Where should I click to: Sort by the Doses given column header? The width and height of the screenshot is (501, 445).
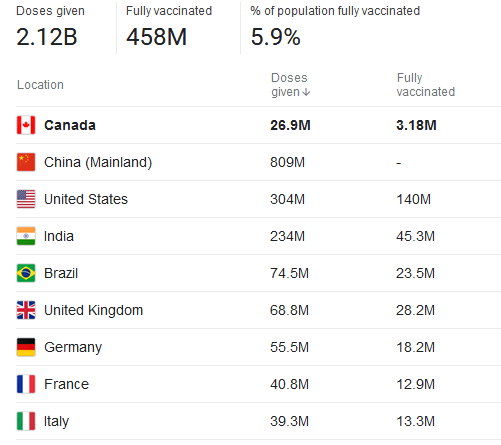point(289,85)
